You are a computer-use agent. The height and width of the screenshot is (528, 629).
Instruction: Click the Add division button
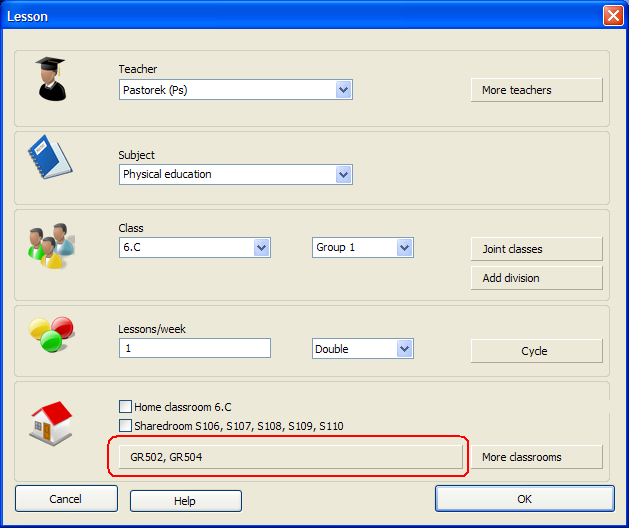coord(536,278)
